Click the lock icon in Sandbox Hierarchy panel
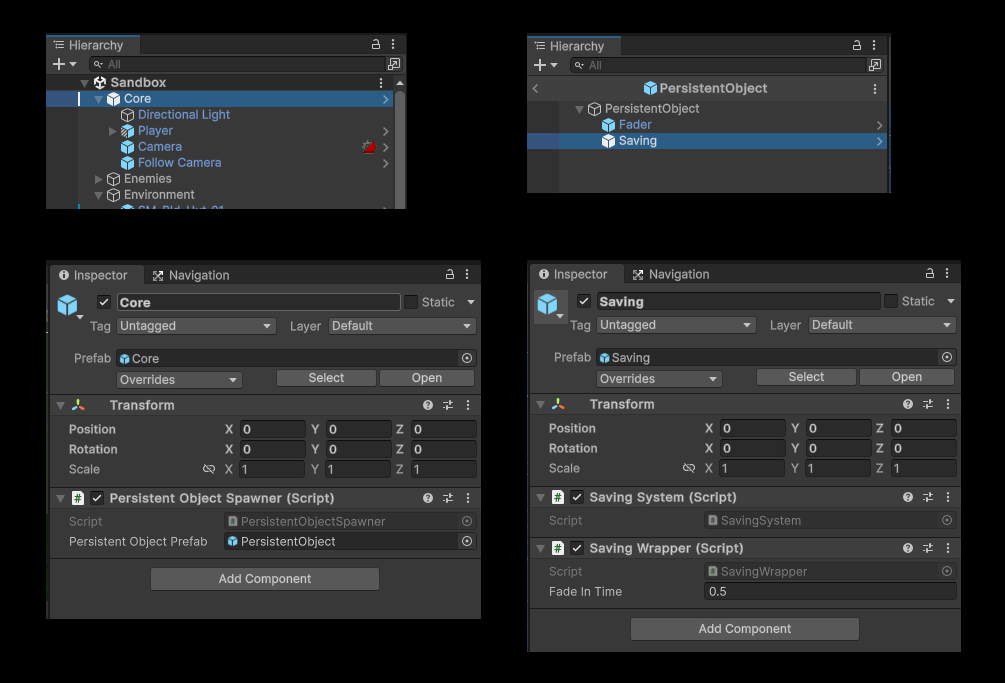This screenshot has height=683, width=1005. click(x=376, y=44)
